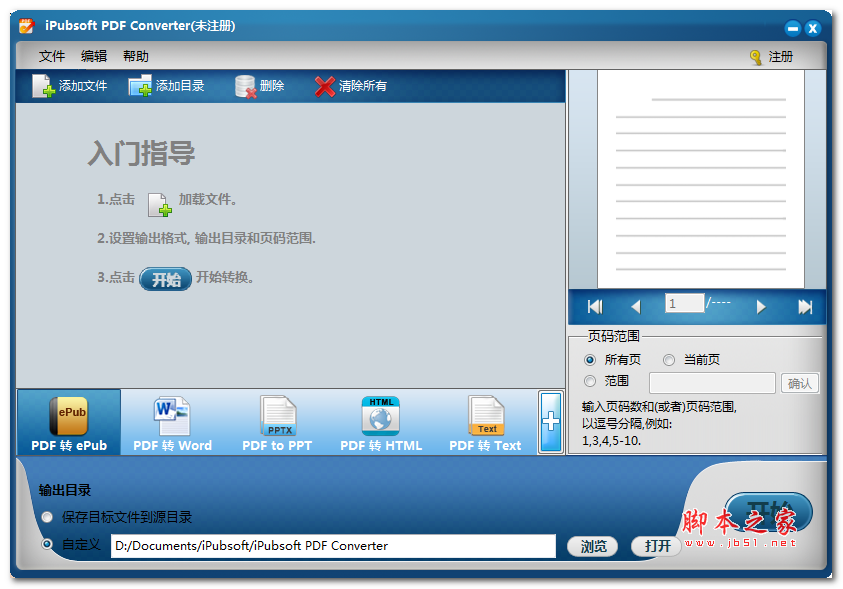
Task: Click the 添加目录 (Add Folder) icon
Action: (164, 85)
